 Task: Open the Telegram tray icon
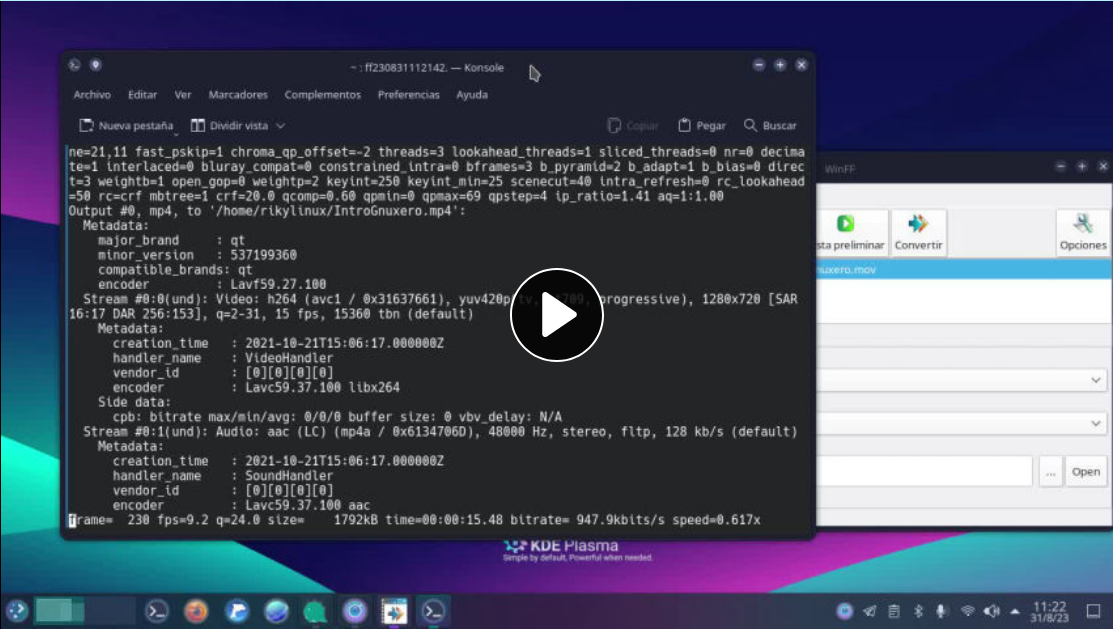870,611
